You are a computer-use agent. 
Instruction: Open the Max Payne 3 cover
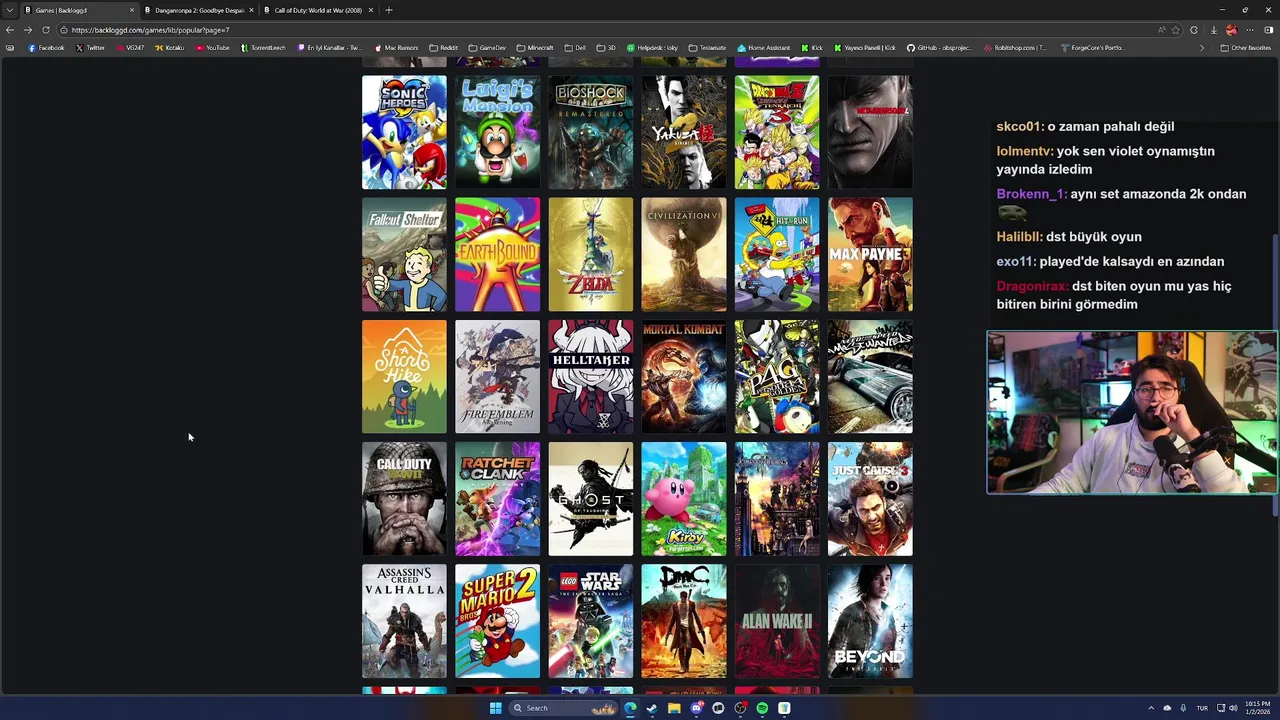pyautogui.click(x=870, y=254)
